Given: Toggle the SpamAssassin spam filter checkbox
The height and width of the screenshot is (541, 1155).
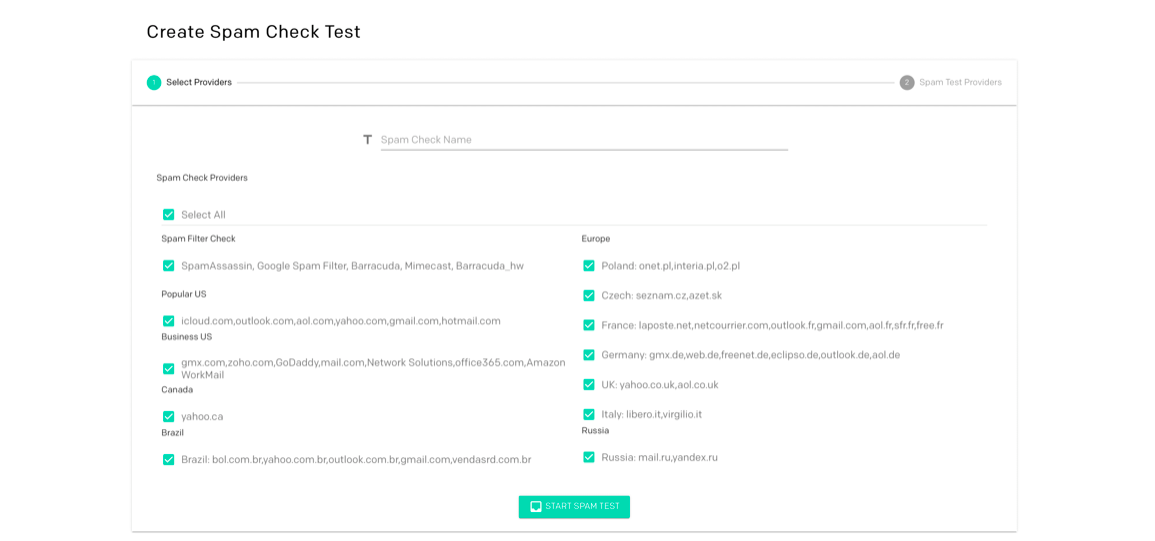Looking at the screenshot, I should (x=169, y=266).
